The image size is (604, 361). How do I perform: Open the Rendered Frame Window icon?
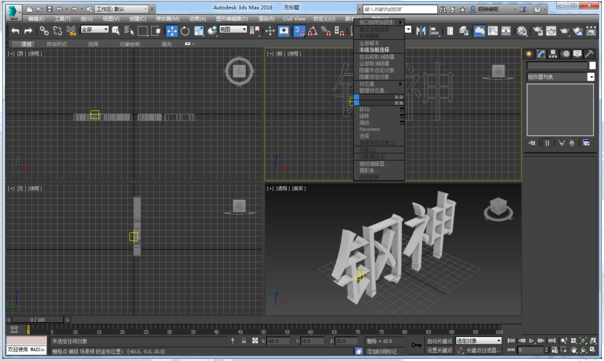click(x=551, y=31)
